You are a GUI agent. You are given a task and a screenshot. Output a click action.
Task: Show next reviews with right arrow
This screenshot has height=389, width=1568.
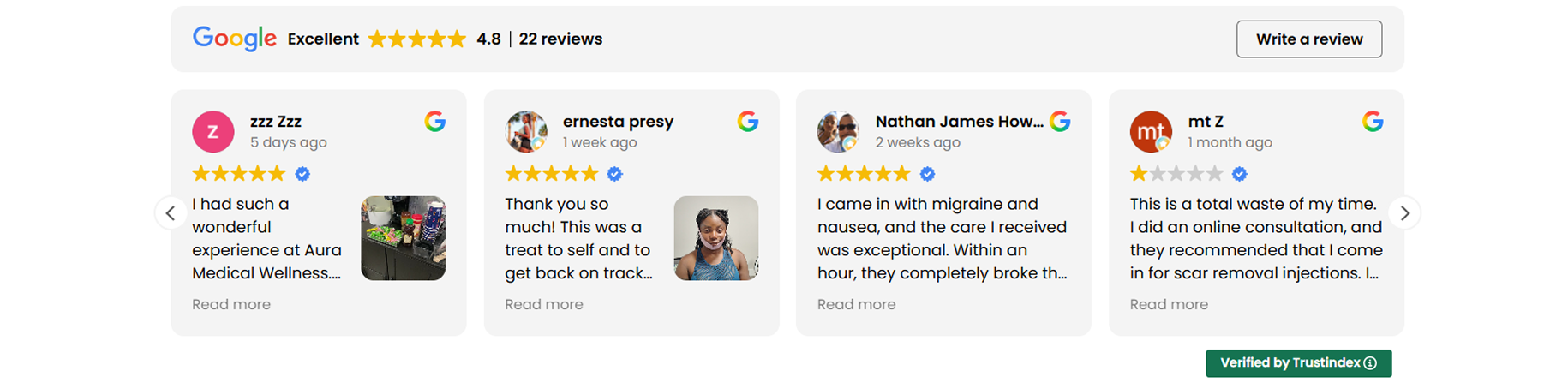[1404, 213]
